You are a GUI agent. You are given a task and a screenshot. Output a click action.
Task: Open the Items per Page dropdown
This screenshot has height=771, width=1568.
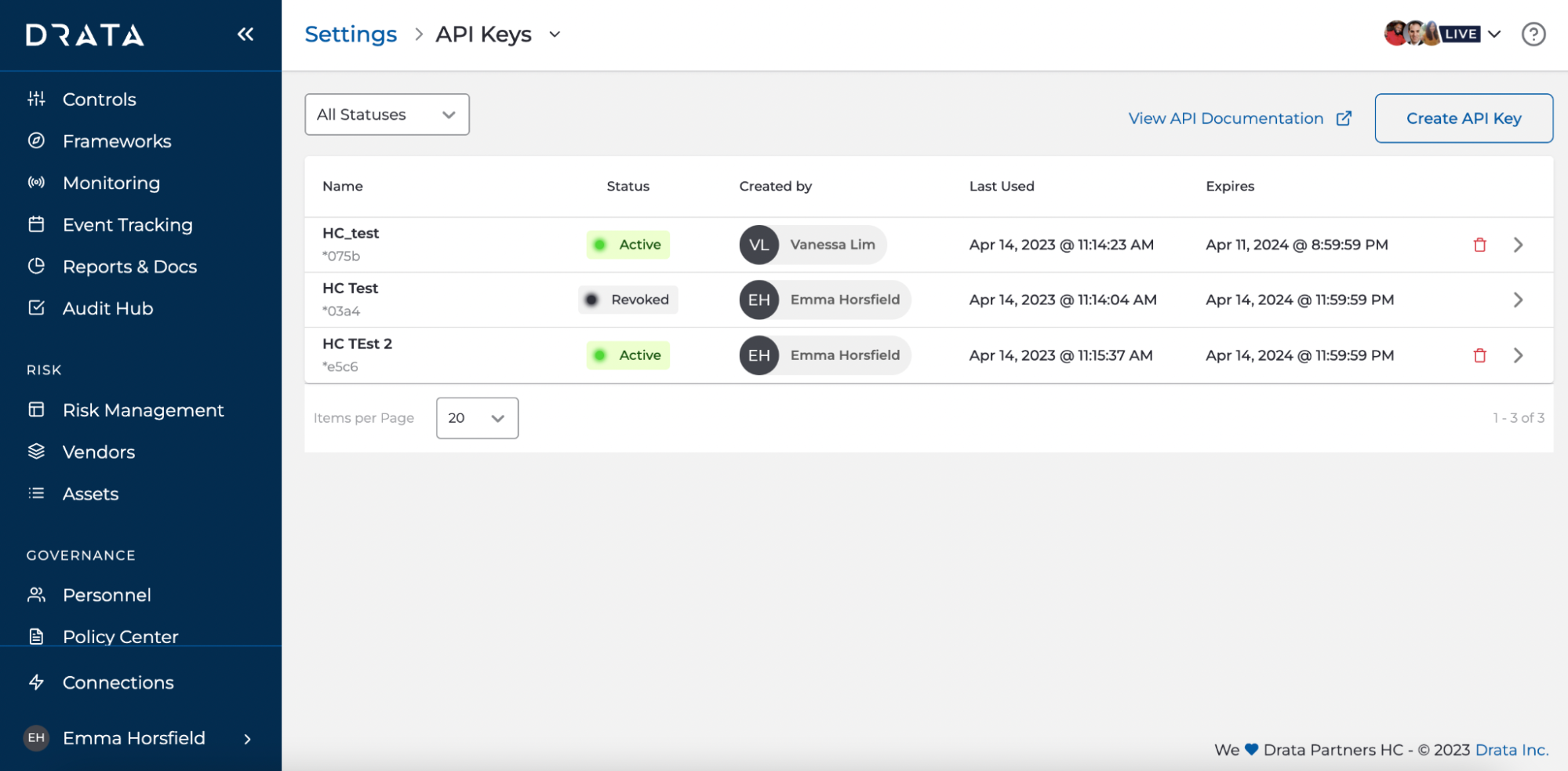[477, 418]
